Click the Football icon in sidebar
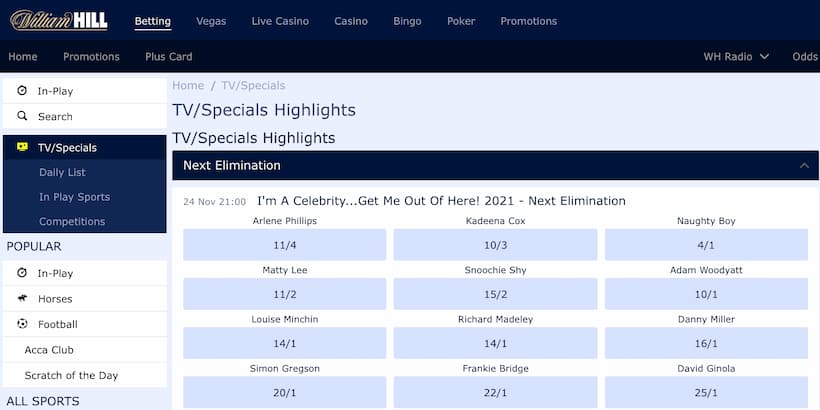Screen dimensions: 820x410 pyautogui.click(x=22, y=324)
